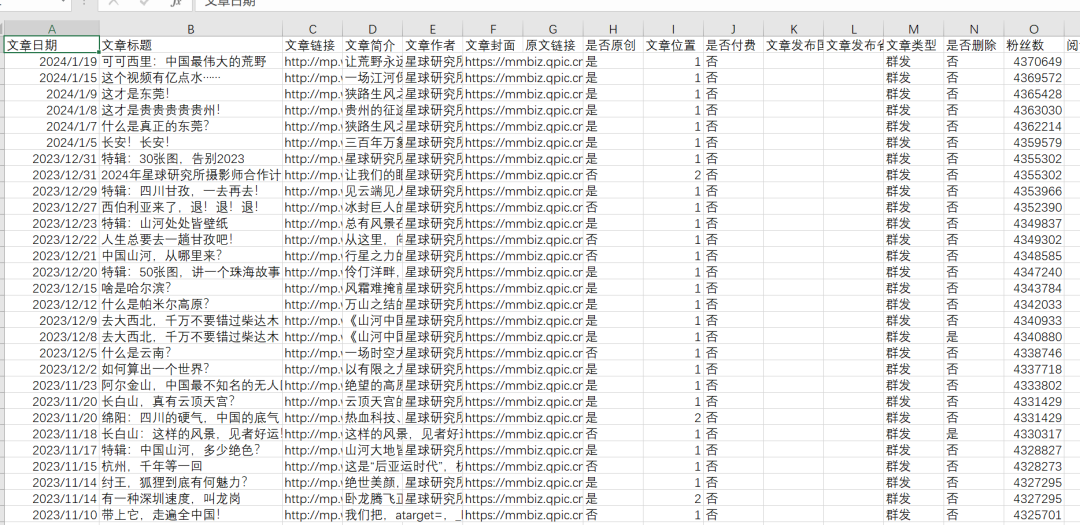Click the 粉丝数 header cell
The height and width of the screenshot is (525, 1080).
click(1035, 45)
